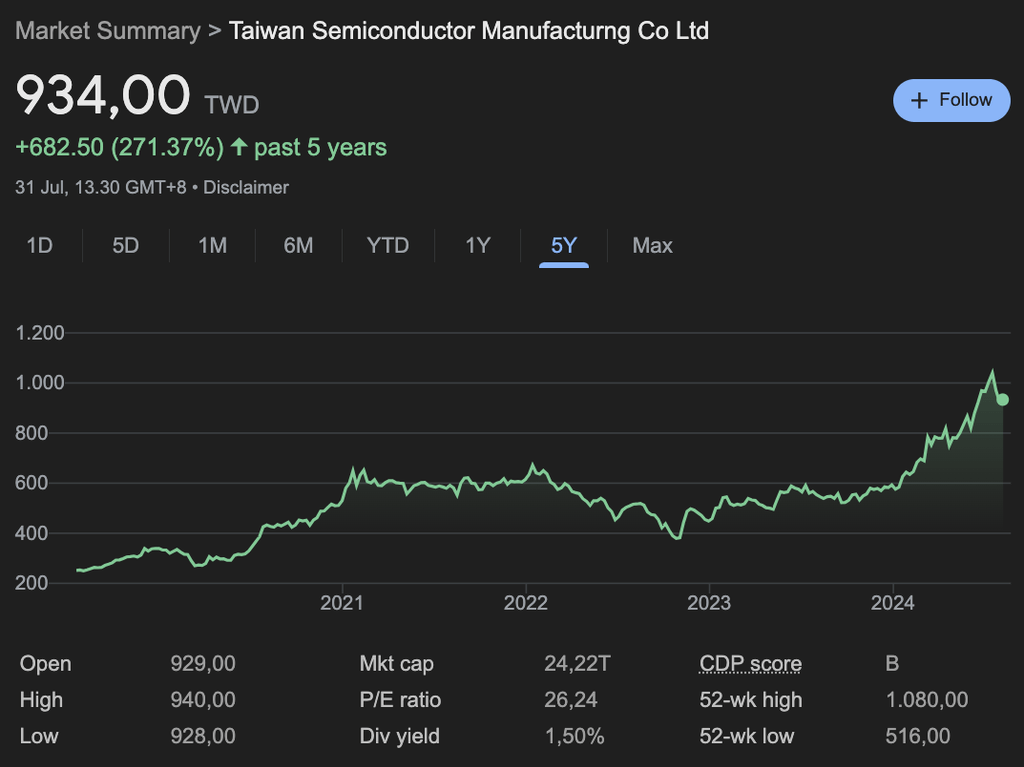The height and width of the screenshot is (767, 1024).
Task: Click the 2023 label on chart axis
Action: coord(709,603)
